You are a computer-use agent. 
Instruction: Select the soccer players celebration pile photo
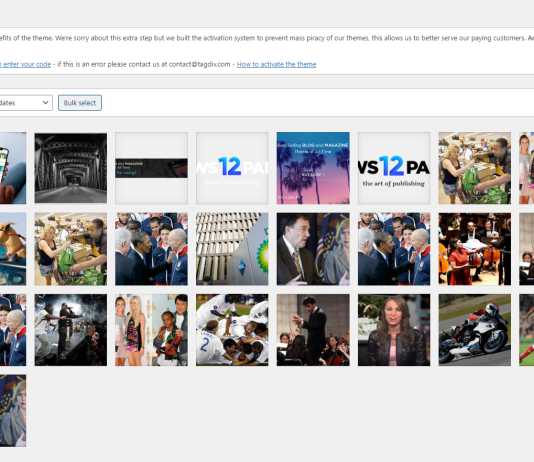pyautogui.click(x=232, y=330)
